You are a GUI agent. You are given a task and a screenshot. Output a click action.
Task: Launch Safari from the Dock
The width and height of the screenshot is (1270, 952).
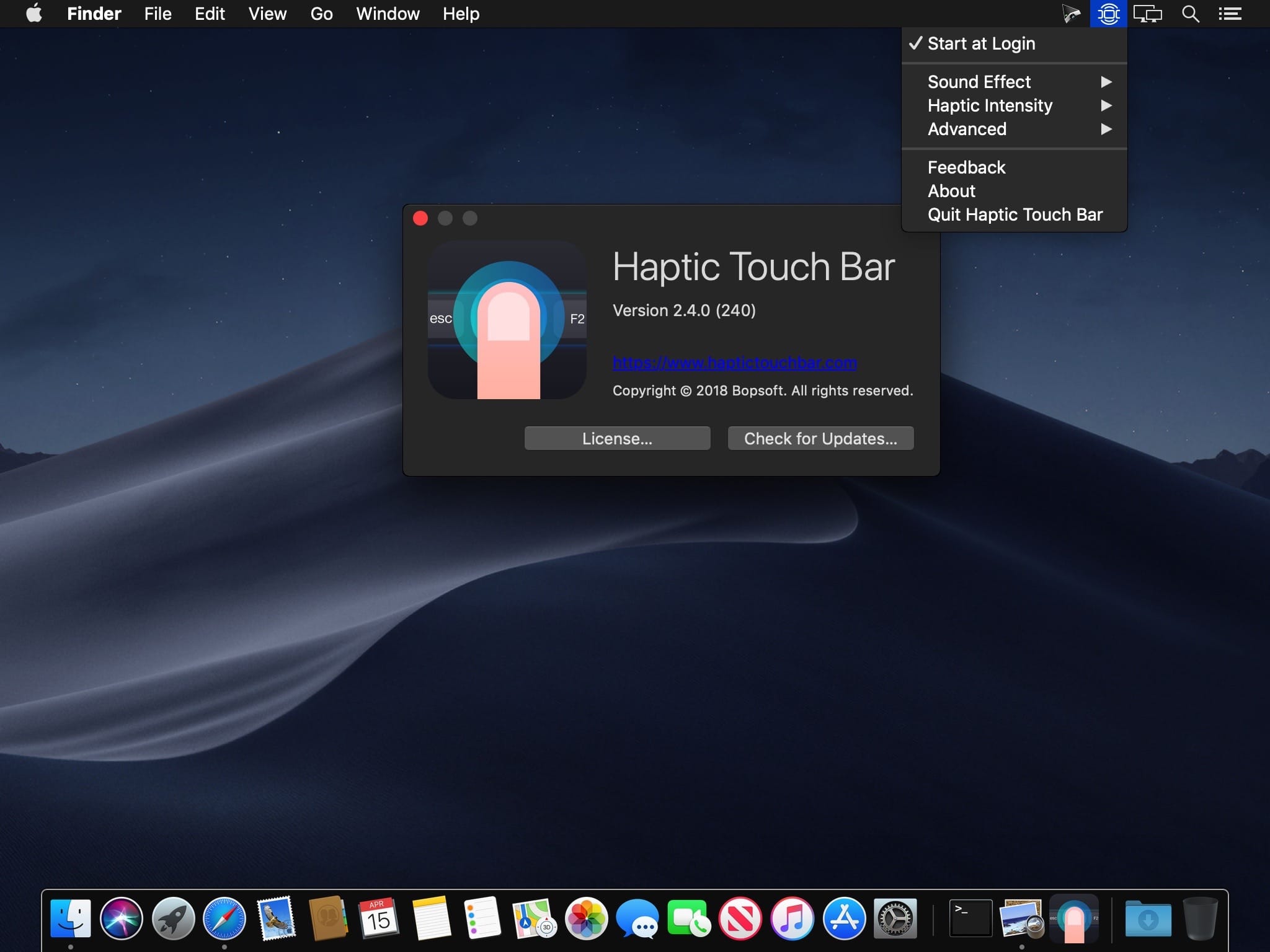[224, 918]
